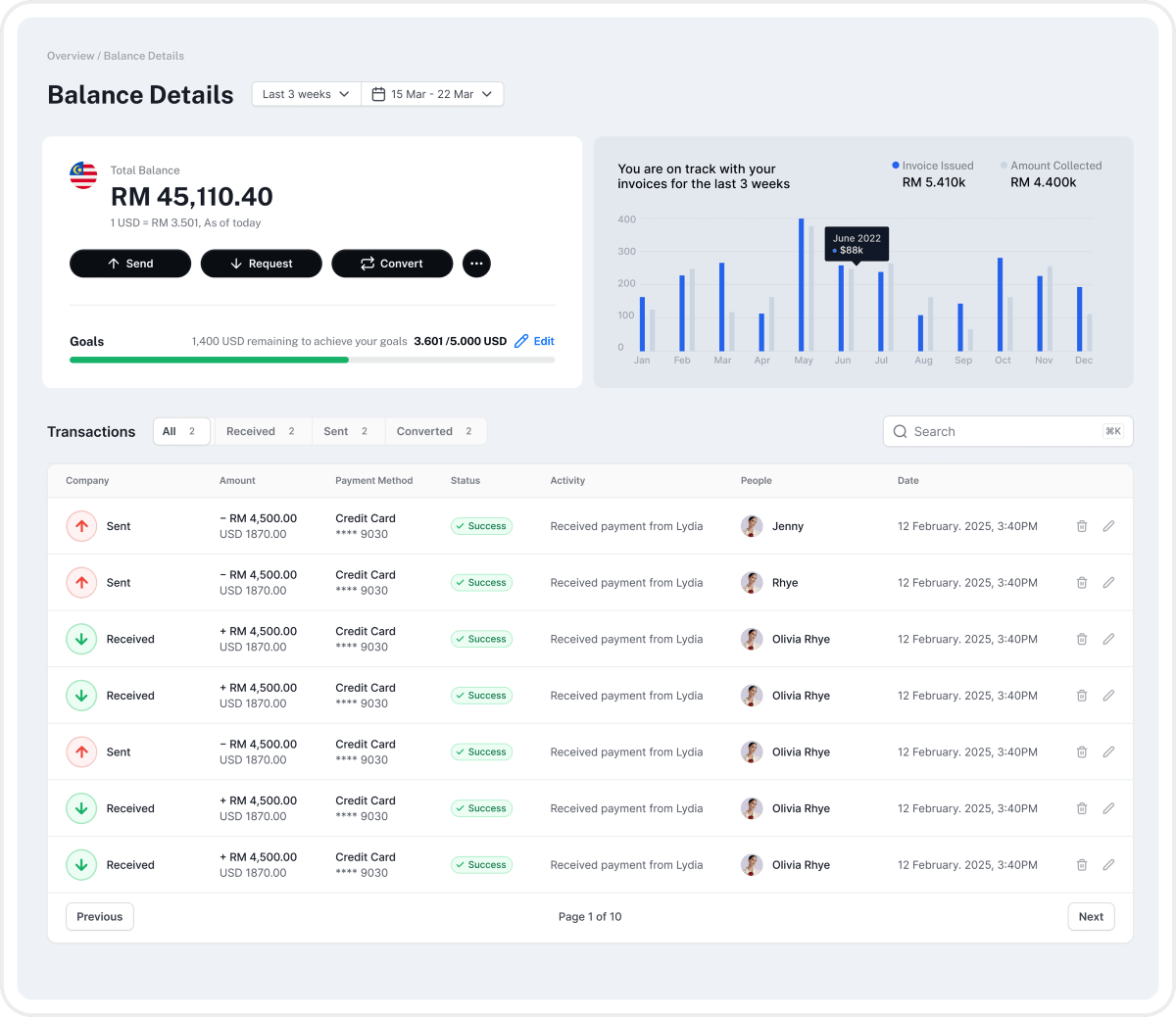This screenshot has height=1017, width=1176.
Task: Click the more options ellipsis button
Action: [x=476, y=264]
